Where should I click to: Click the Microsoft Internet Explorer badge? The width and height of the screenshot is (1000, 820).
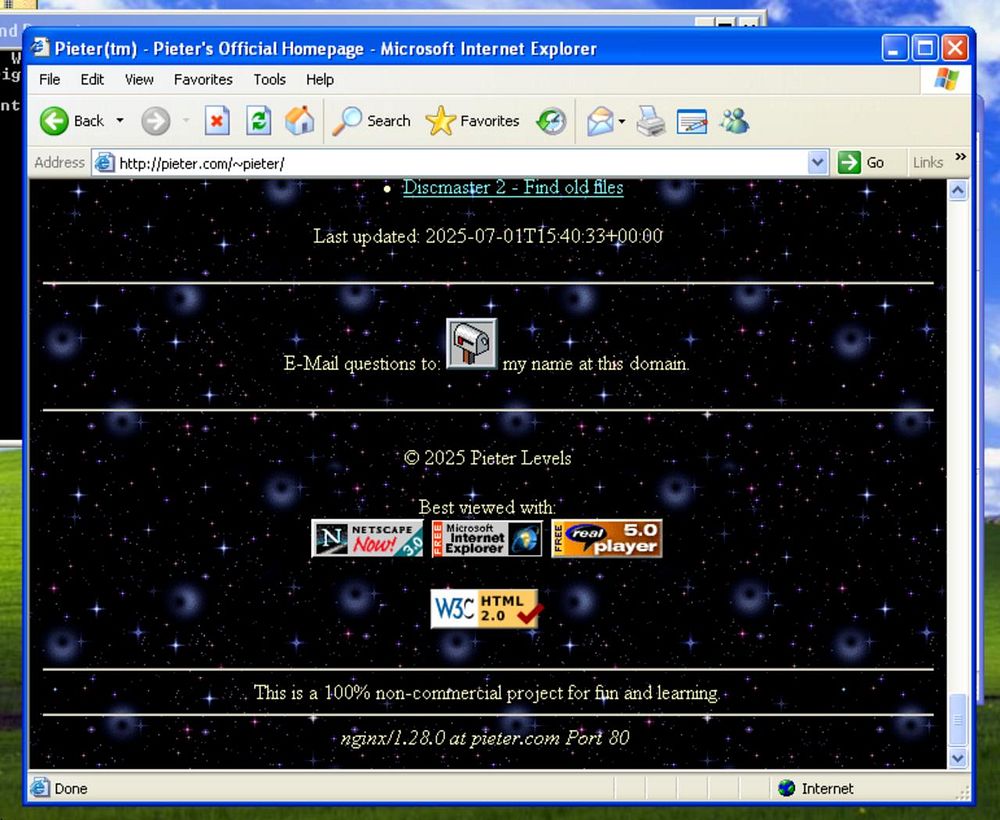tap(487, 538)
